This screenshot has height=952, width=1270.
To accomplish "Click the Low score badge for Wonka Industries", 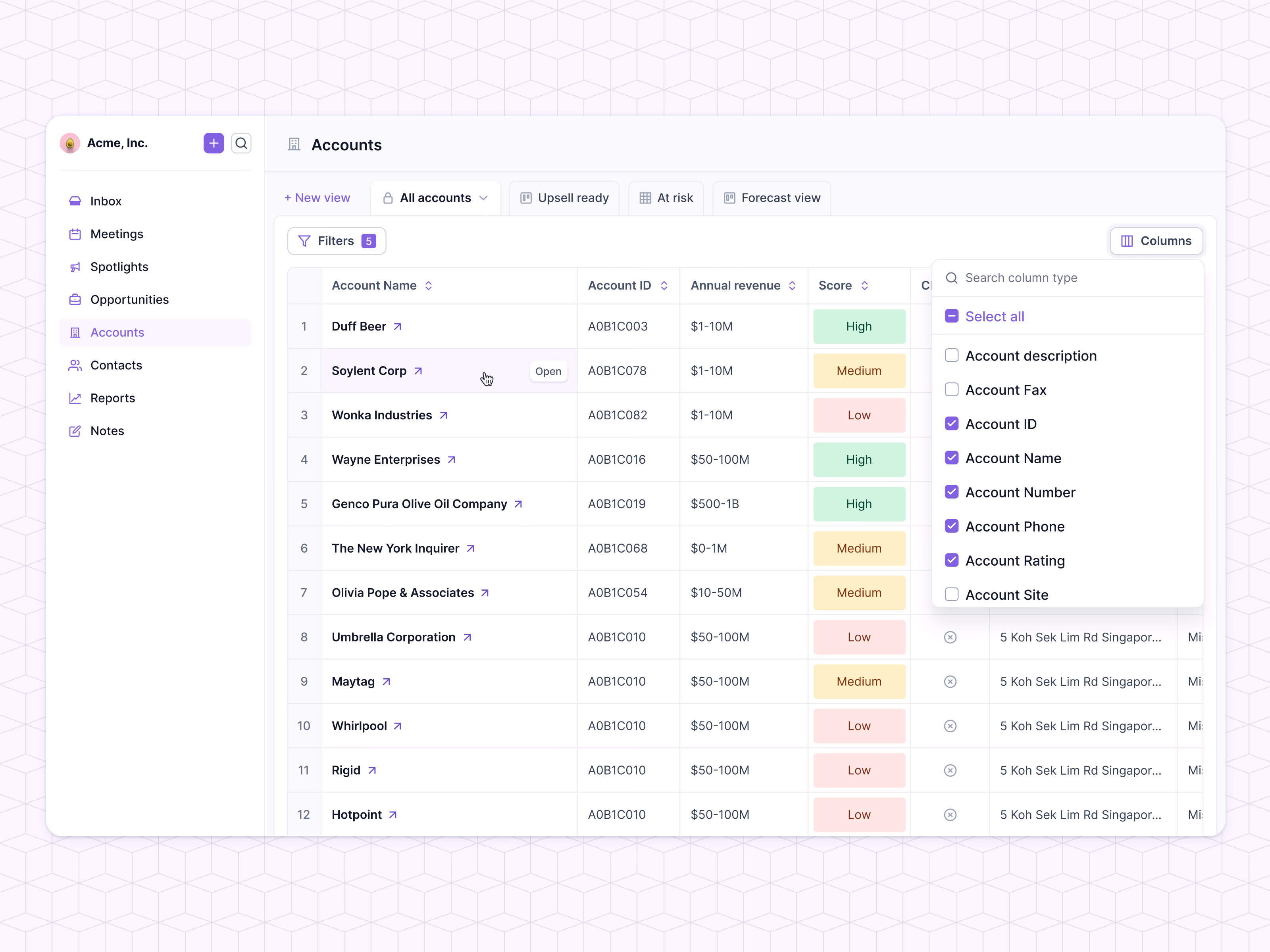I will (859, 415).
